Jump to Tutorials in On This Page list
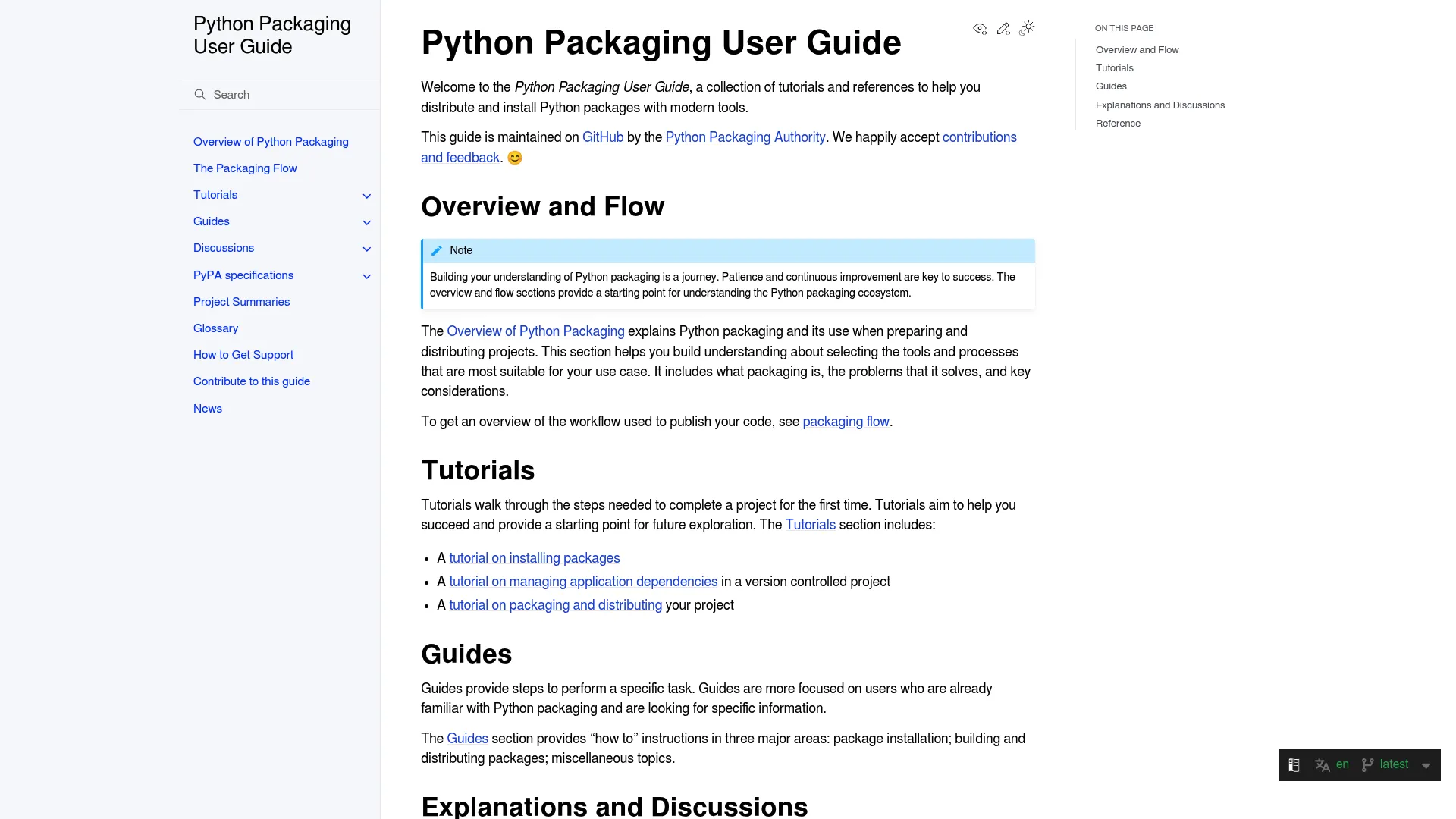This screenshot has height=819, width=1456. 1114,68
